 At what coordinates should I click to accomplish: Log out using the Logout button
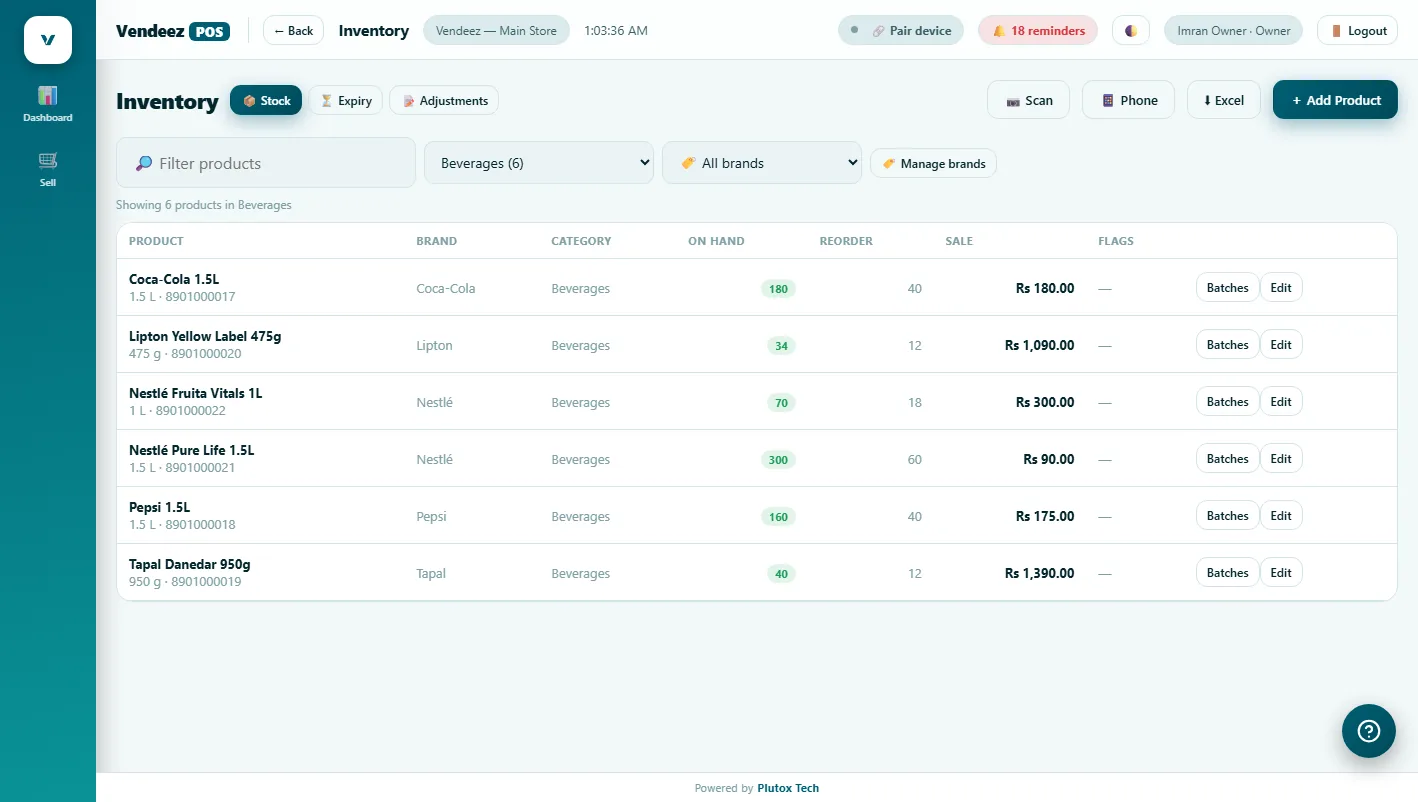[1357, 31]
